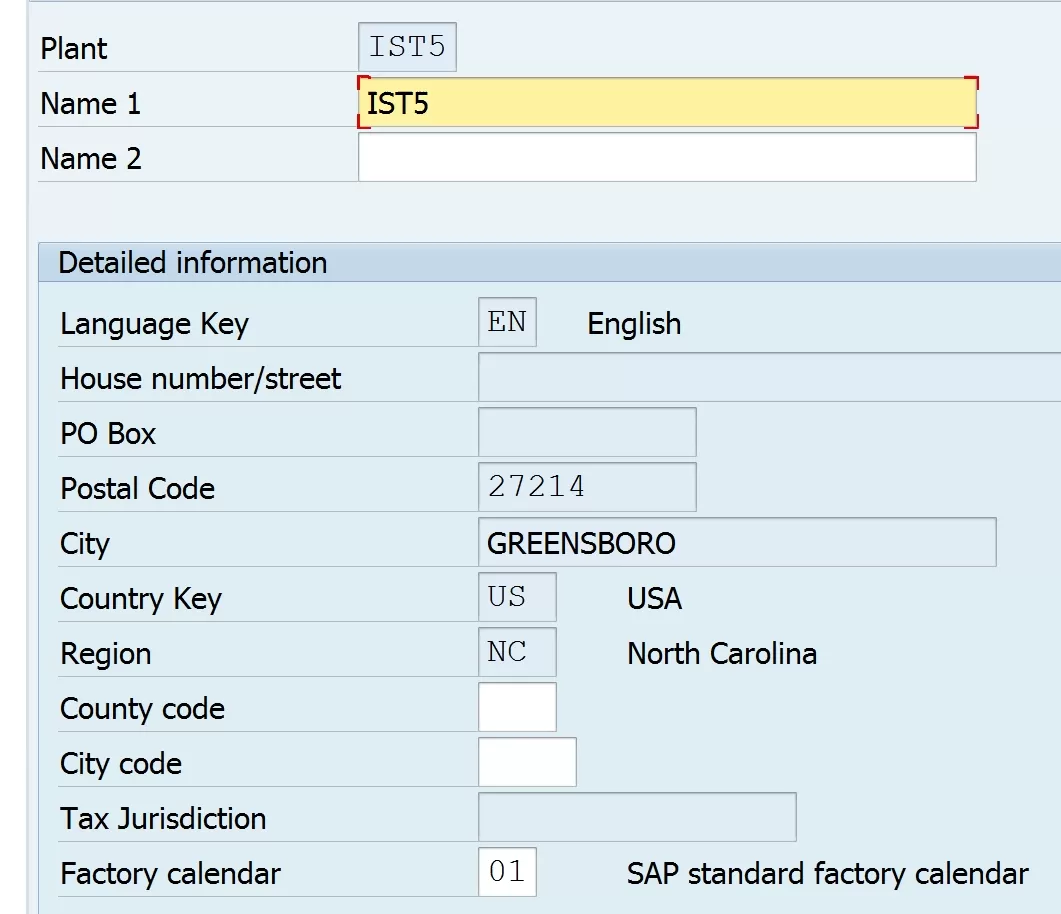This screenshot has height=914, width=1061.
Task: Click the Name 2 label
Action: tap(91, 158)
